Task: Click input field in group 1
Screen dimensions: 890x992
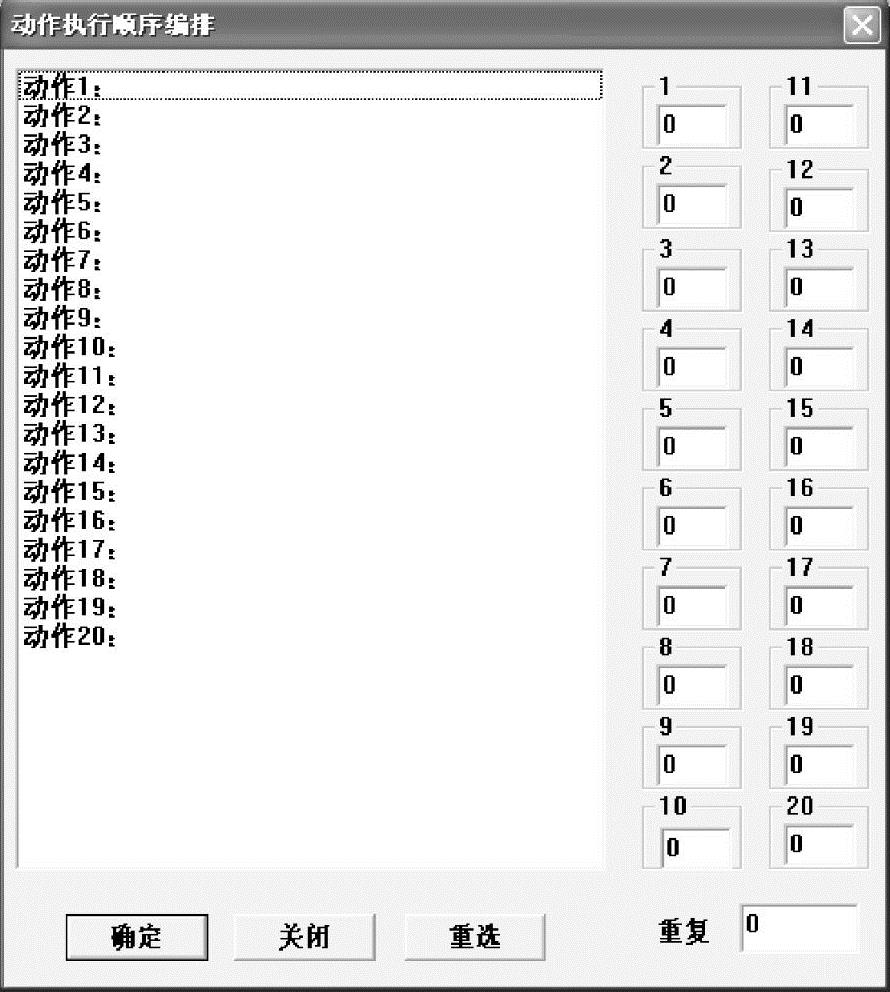Action: tap(691, 125)
